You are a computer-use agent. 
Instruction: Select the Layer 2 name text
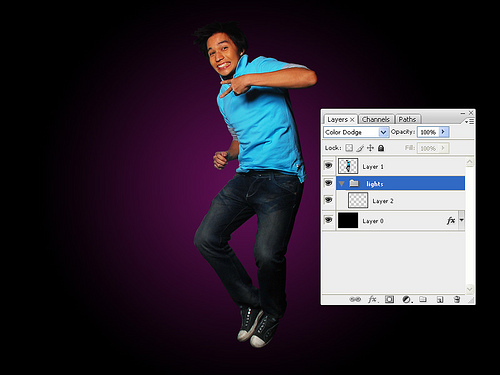(x=383, y=201)
